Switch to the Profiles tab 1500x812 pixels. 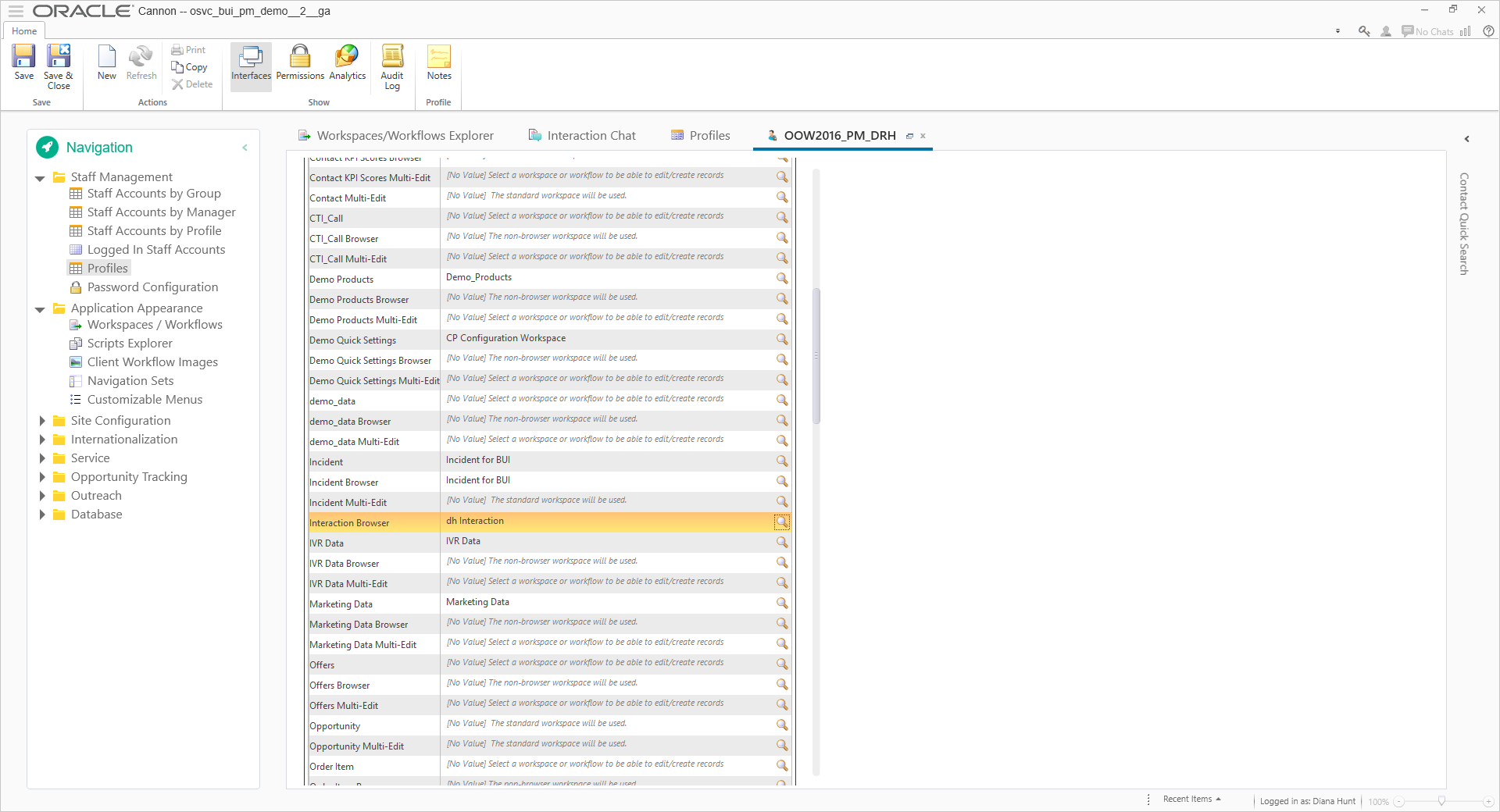pyautogui.click(x=701, y=135)
